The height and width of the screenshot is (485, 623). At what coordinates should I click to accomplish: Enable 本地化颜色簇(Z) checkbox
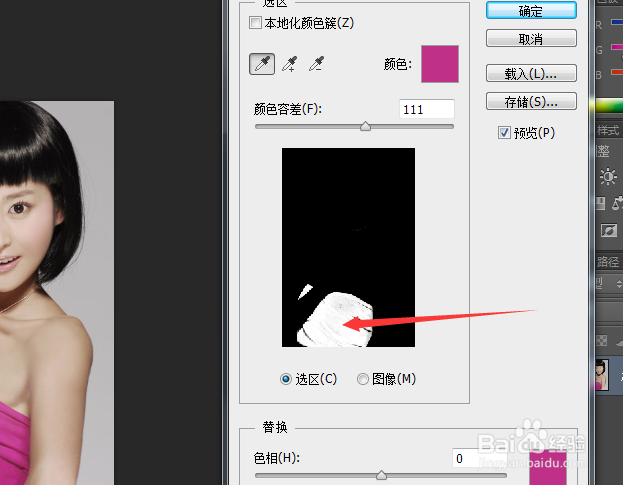[255, 23]
